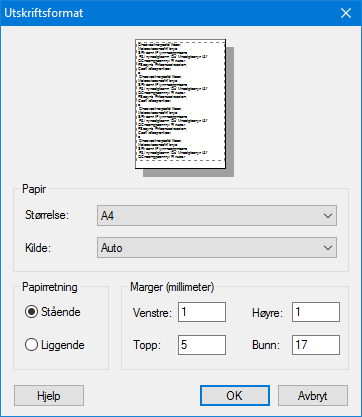Click the Utskriftsformat title bar
The width and height of the screenshot is (362, 417).
pyautogui.click(x=167, y=13)
